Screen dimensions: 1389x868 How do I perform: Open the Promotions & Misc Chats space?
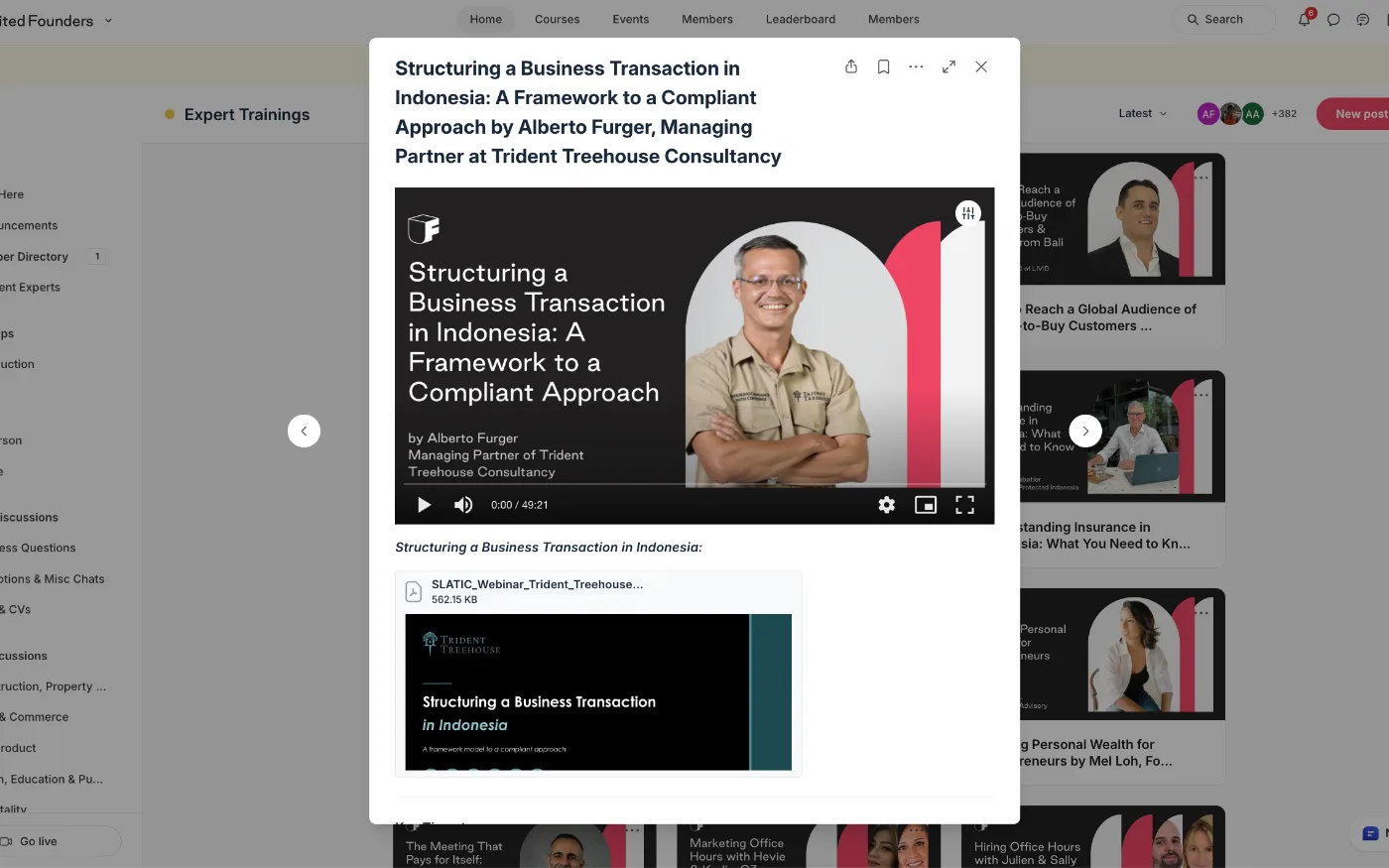(x=53, y=578)
